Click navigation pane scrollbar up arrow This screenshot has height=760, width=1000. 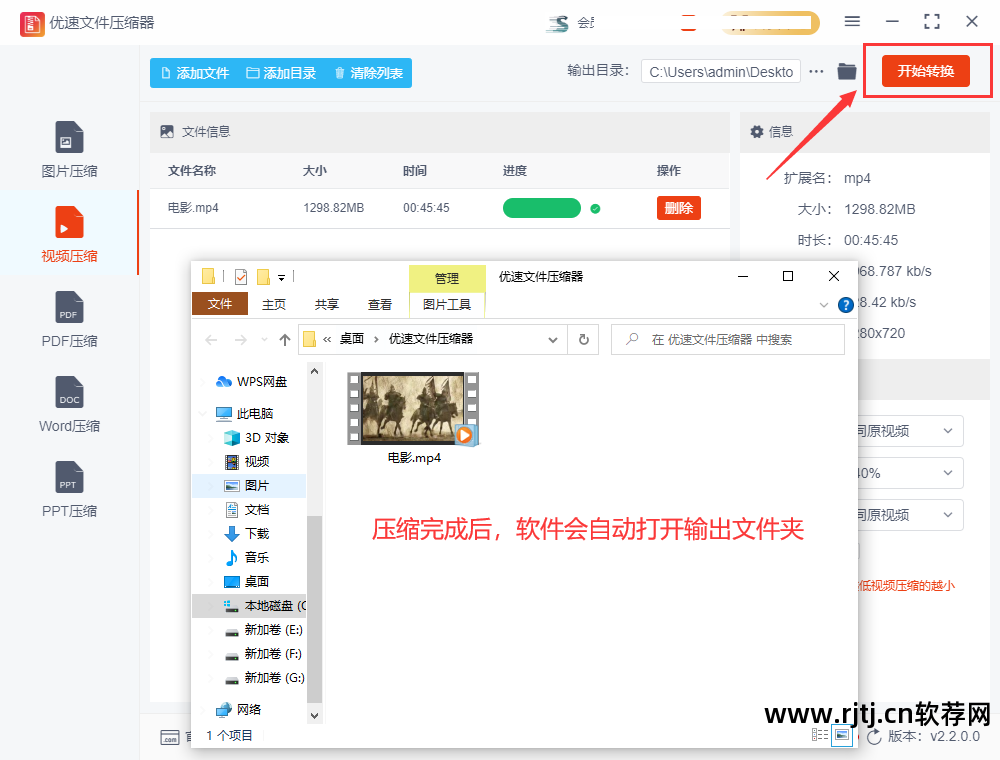point(314,371)
